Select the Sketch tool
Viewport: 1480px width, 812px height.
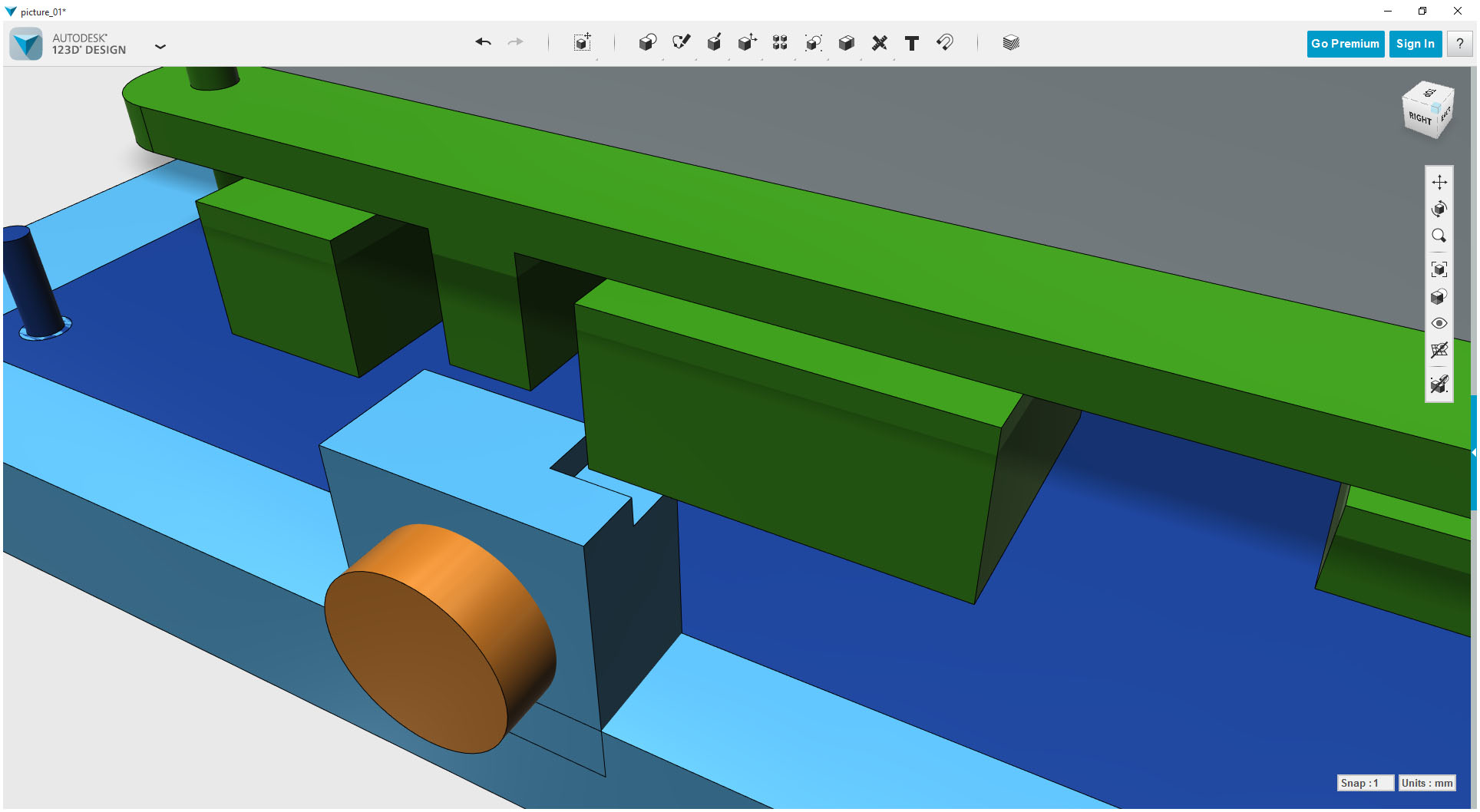tap(682, 44)
